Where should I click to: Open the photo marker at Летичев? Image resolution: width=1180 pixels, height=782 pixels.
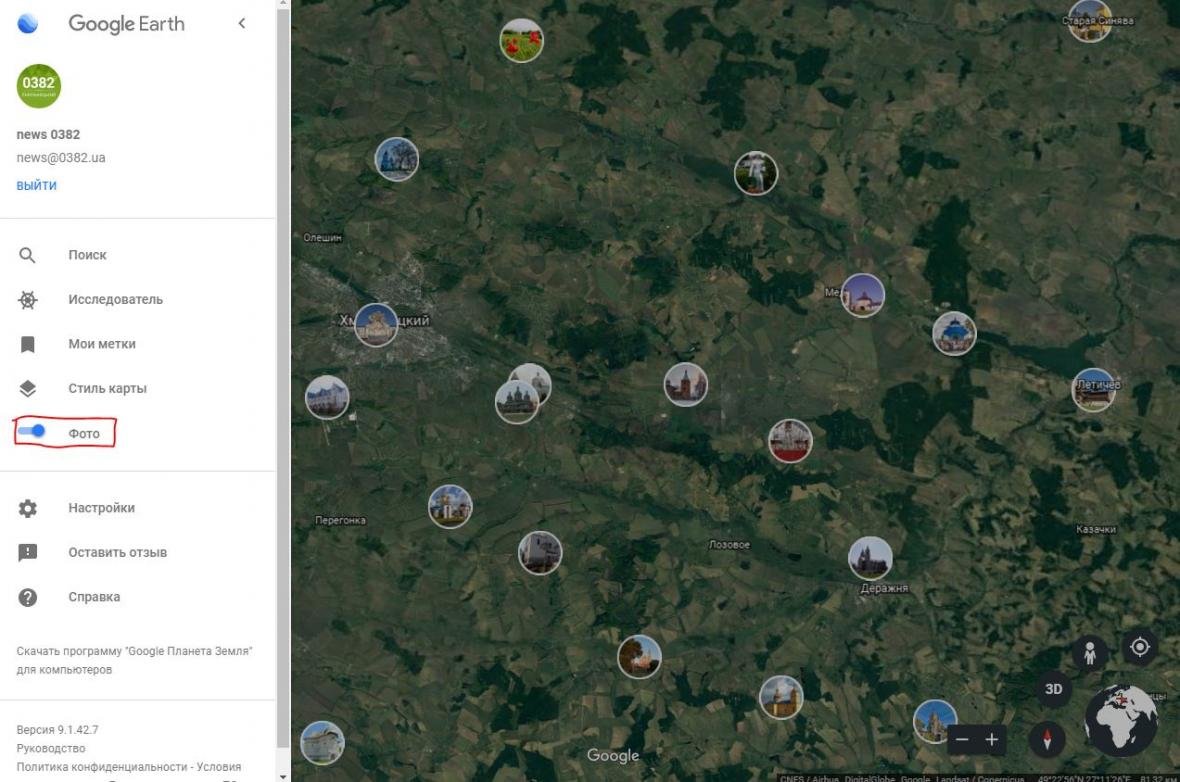coord(1093,390)
